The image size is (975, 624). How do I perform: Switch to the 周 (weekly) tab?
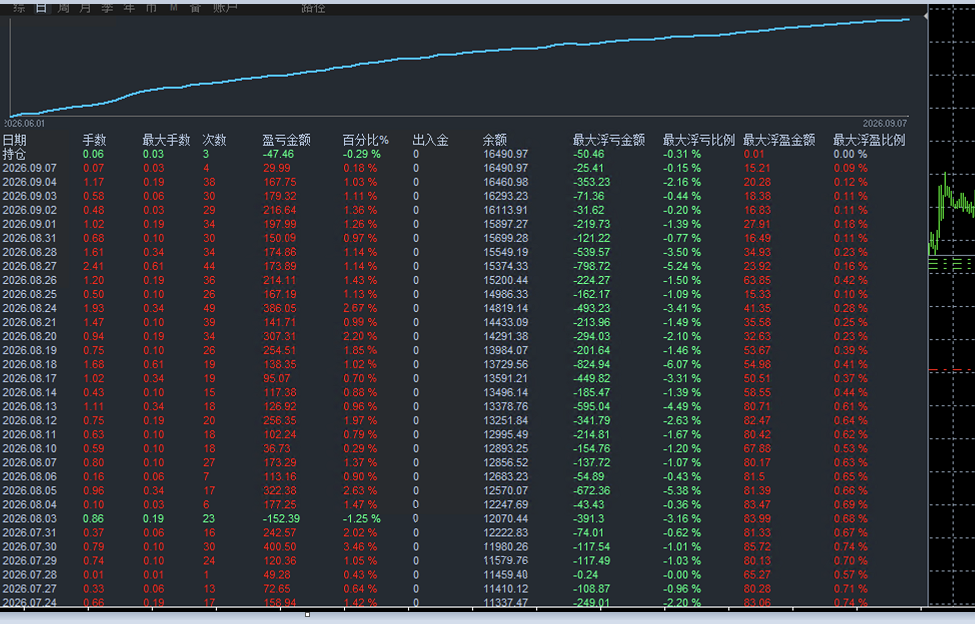coord(63,7)
